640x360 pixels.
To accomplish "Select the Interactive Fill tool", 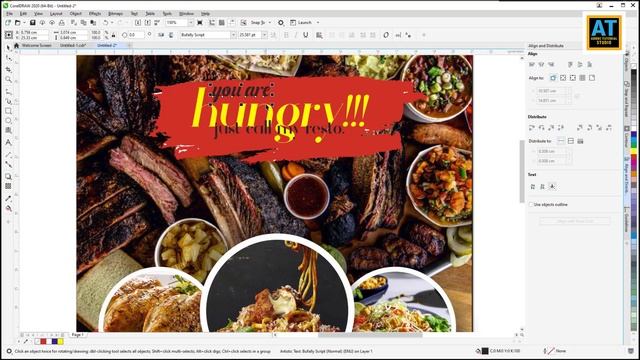I will (9, 209).
